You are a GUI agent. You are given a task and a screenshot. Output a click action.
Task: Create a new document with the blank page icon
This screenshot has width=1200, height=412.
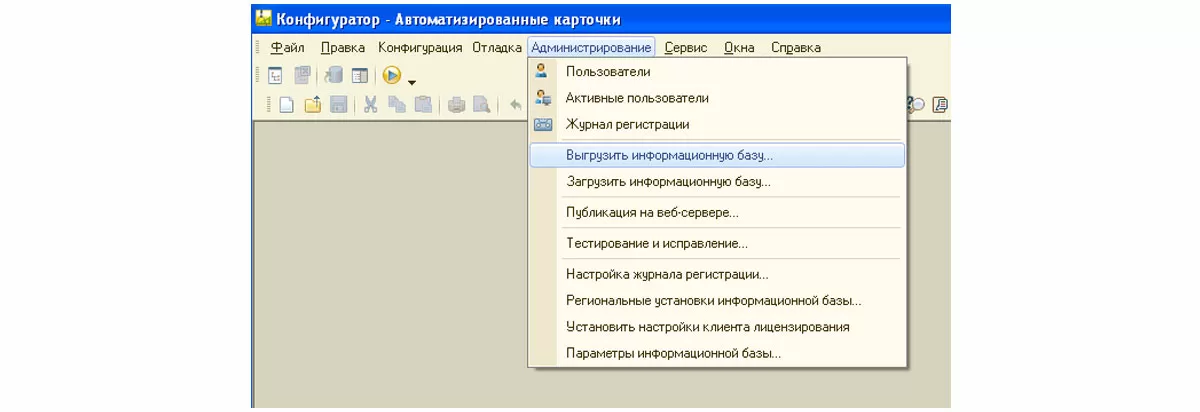[x=286, y=104]
